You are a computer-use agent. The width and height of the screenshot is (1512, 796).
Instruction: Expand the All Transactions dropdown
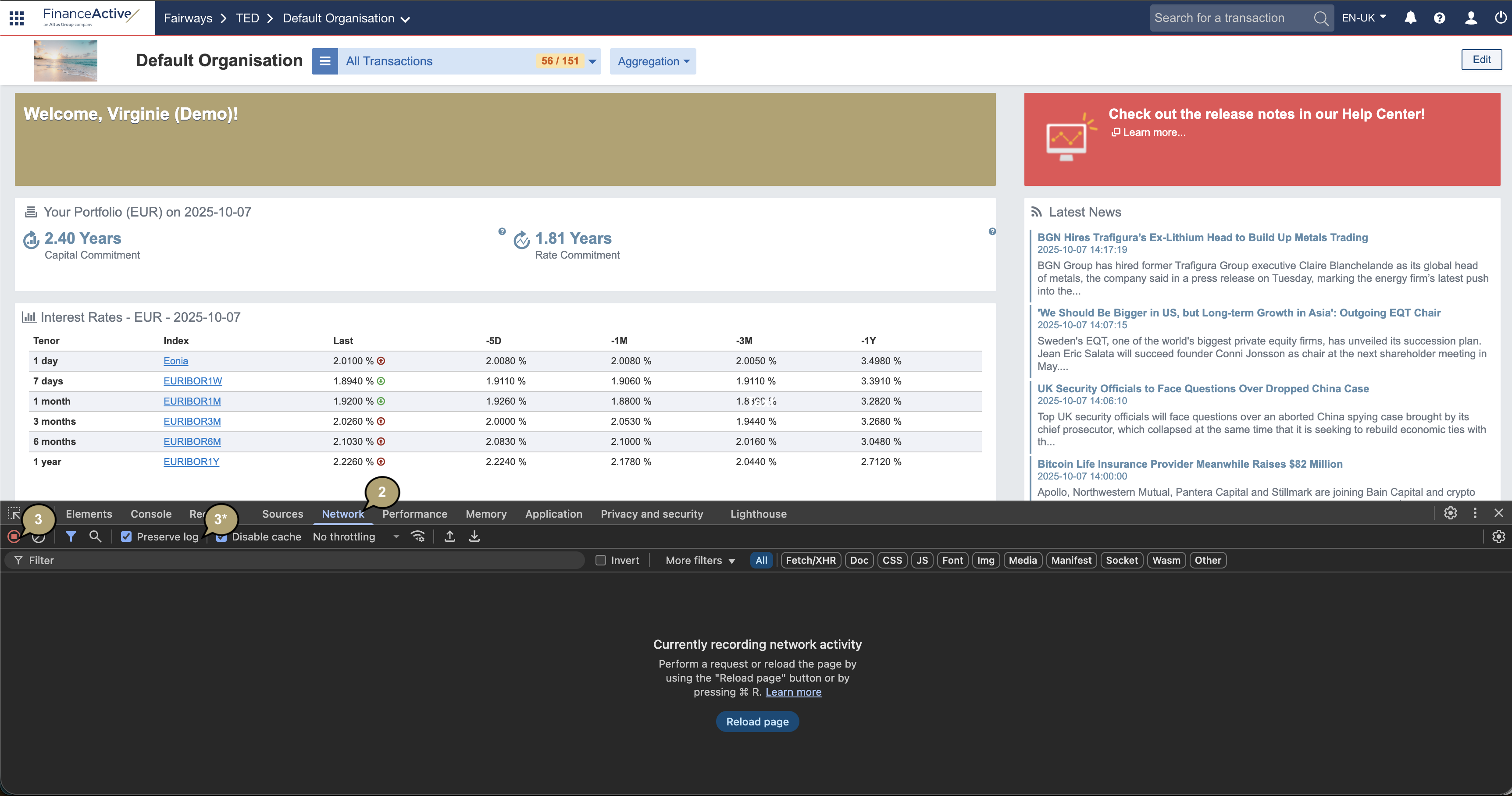click(592, 62)
